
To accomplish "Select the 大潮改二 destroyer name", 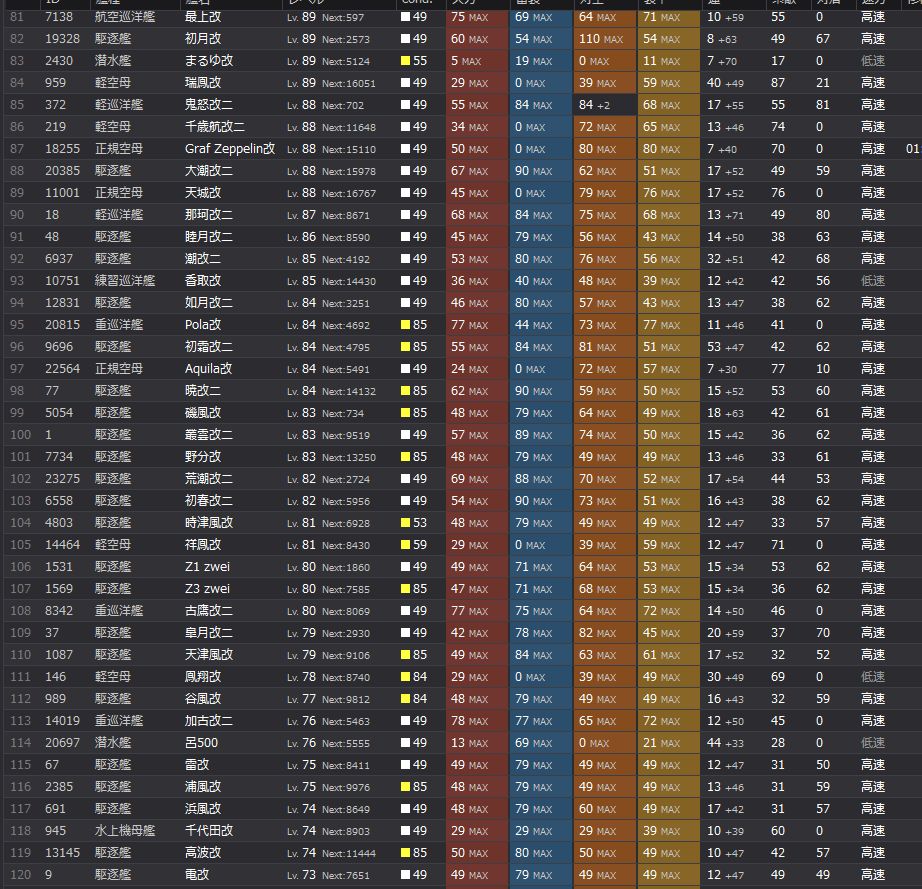I will coord(209,171).
